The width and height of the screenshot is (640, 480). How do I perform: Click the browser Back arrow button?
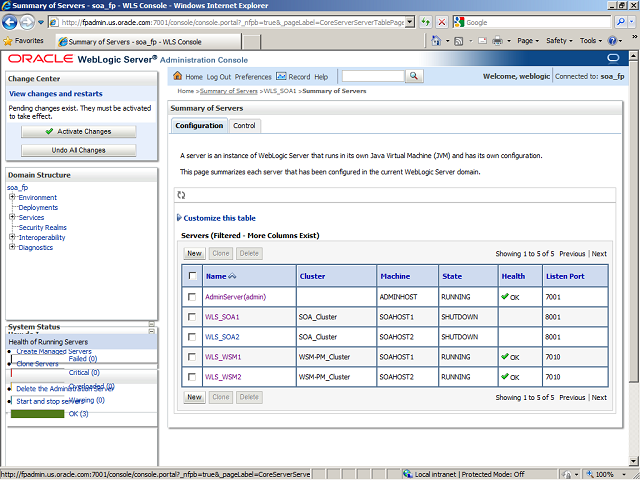[12, 22]
